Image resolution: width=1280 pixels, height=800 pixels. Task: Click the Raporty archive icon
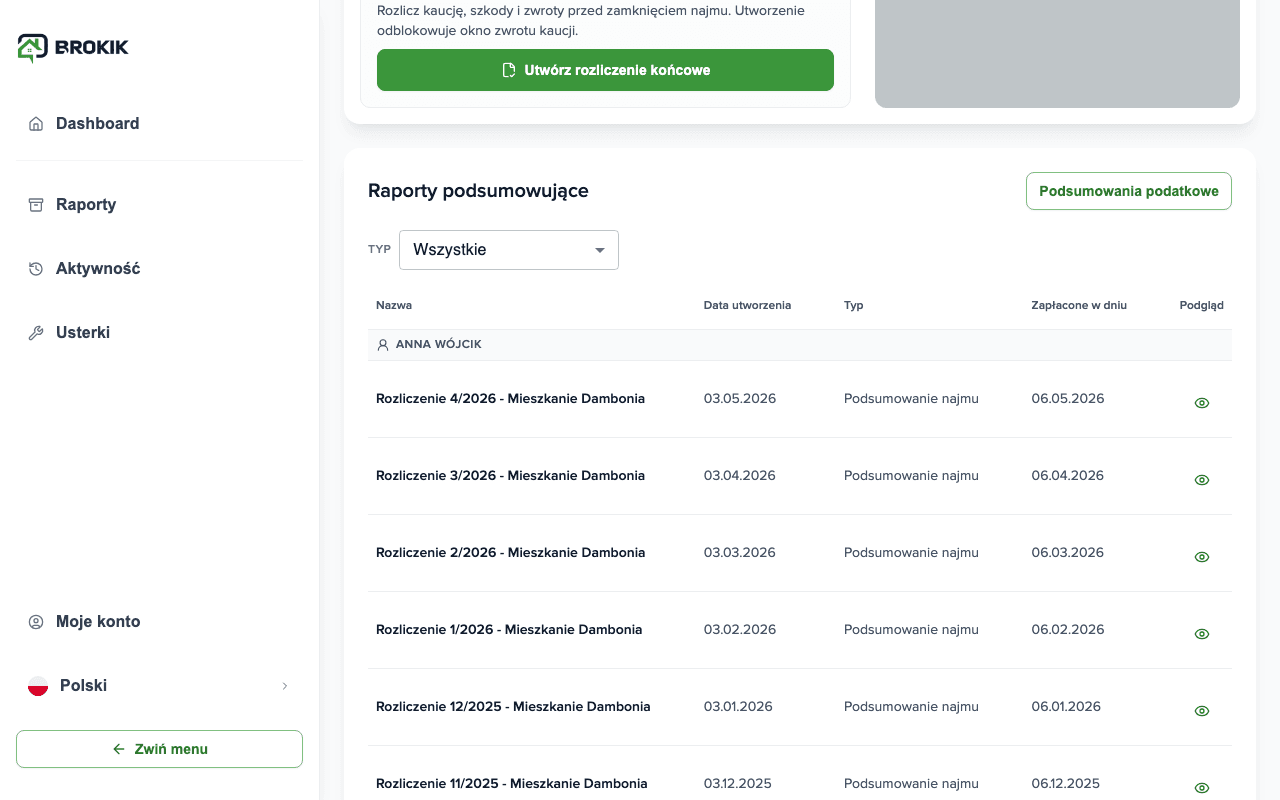click(36, 205)
